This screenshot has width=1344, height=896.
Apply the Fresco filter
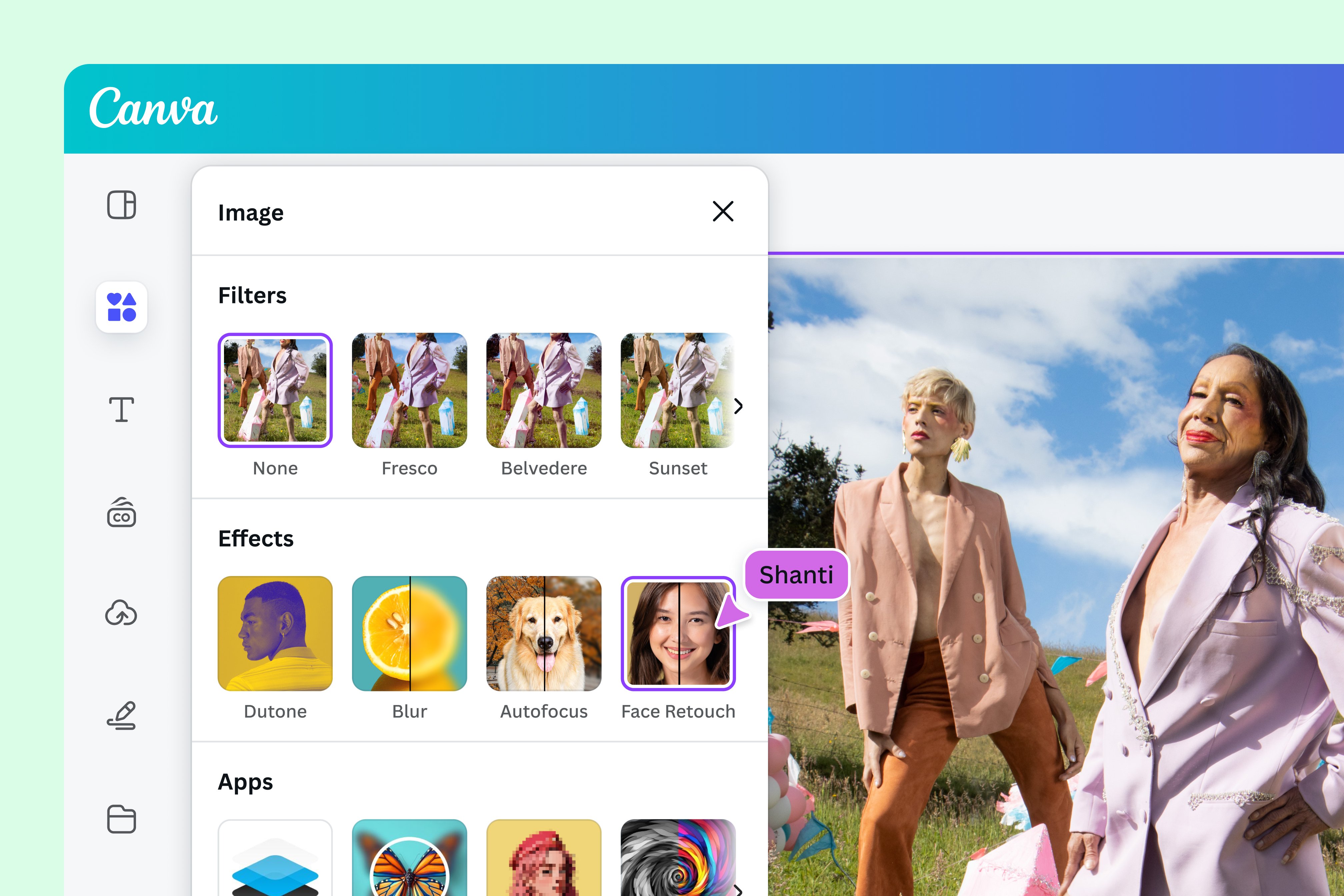coord(409,390)
